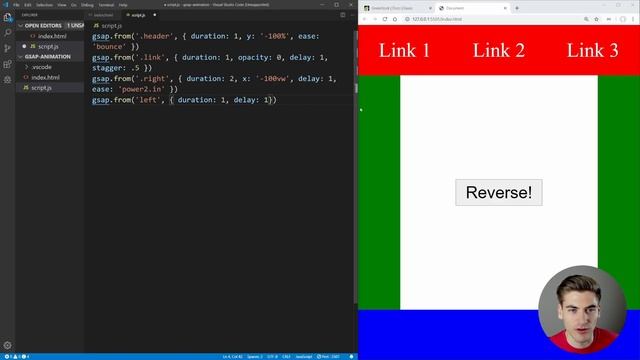Close the Document browser tab
Screen dimensions: 640x360
(x=505, y=8)
